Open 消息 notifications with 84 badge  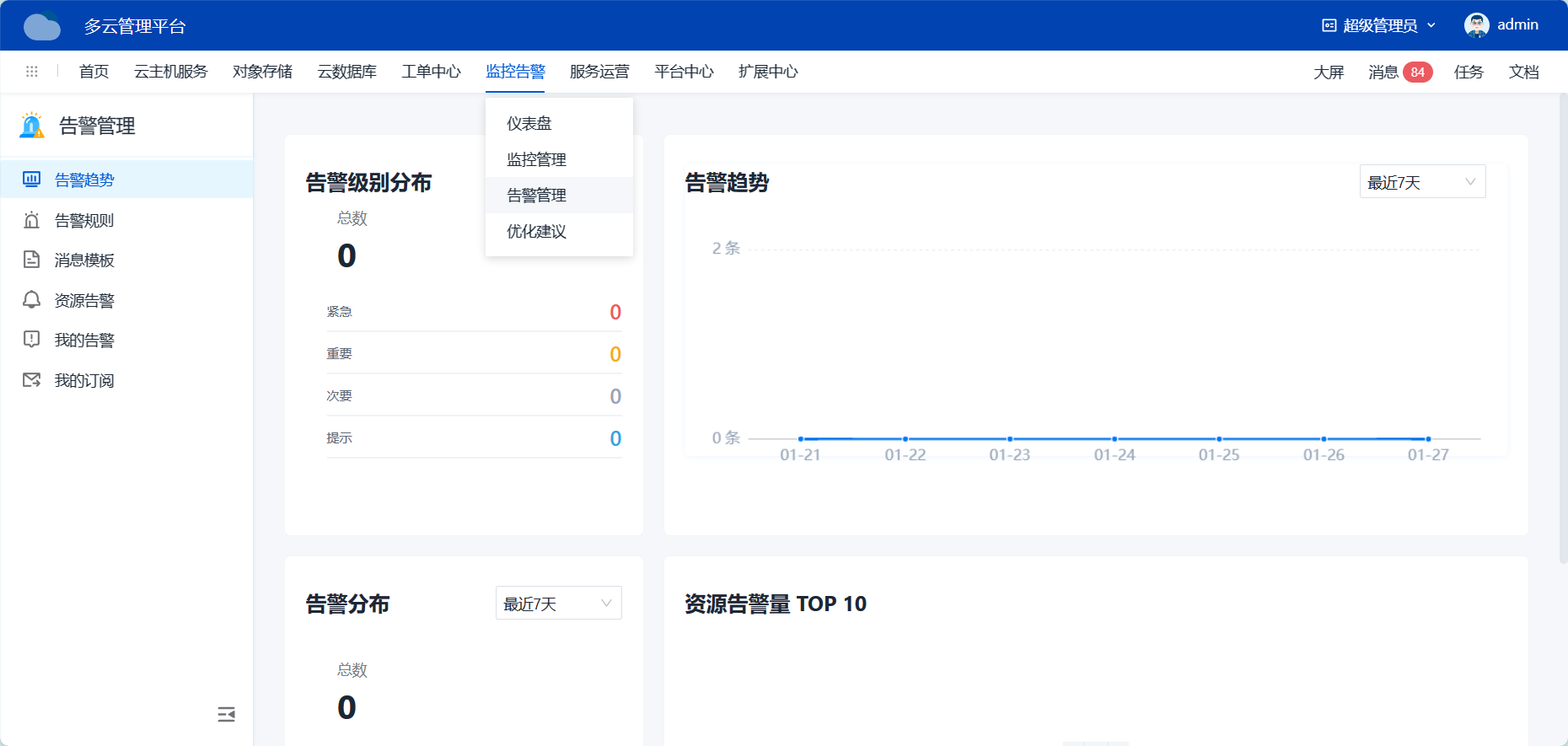[x=1399, y=72]
